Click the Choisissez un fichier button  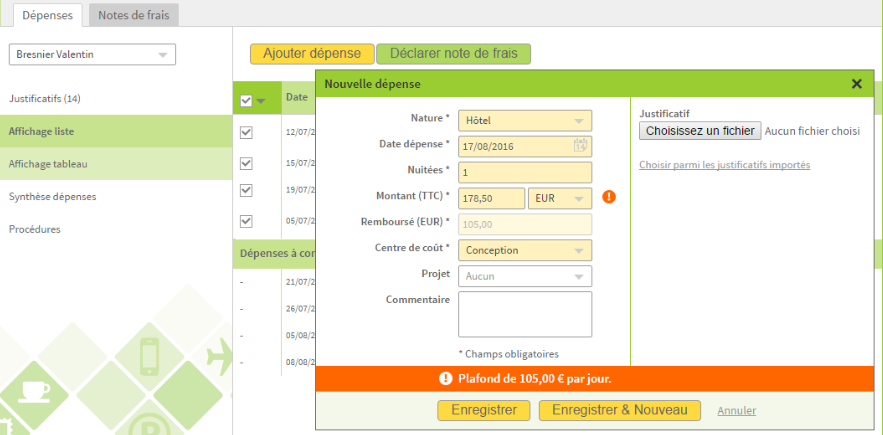(x=700, y=131)
